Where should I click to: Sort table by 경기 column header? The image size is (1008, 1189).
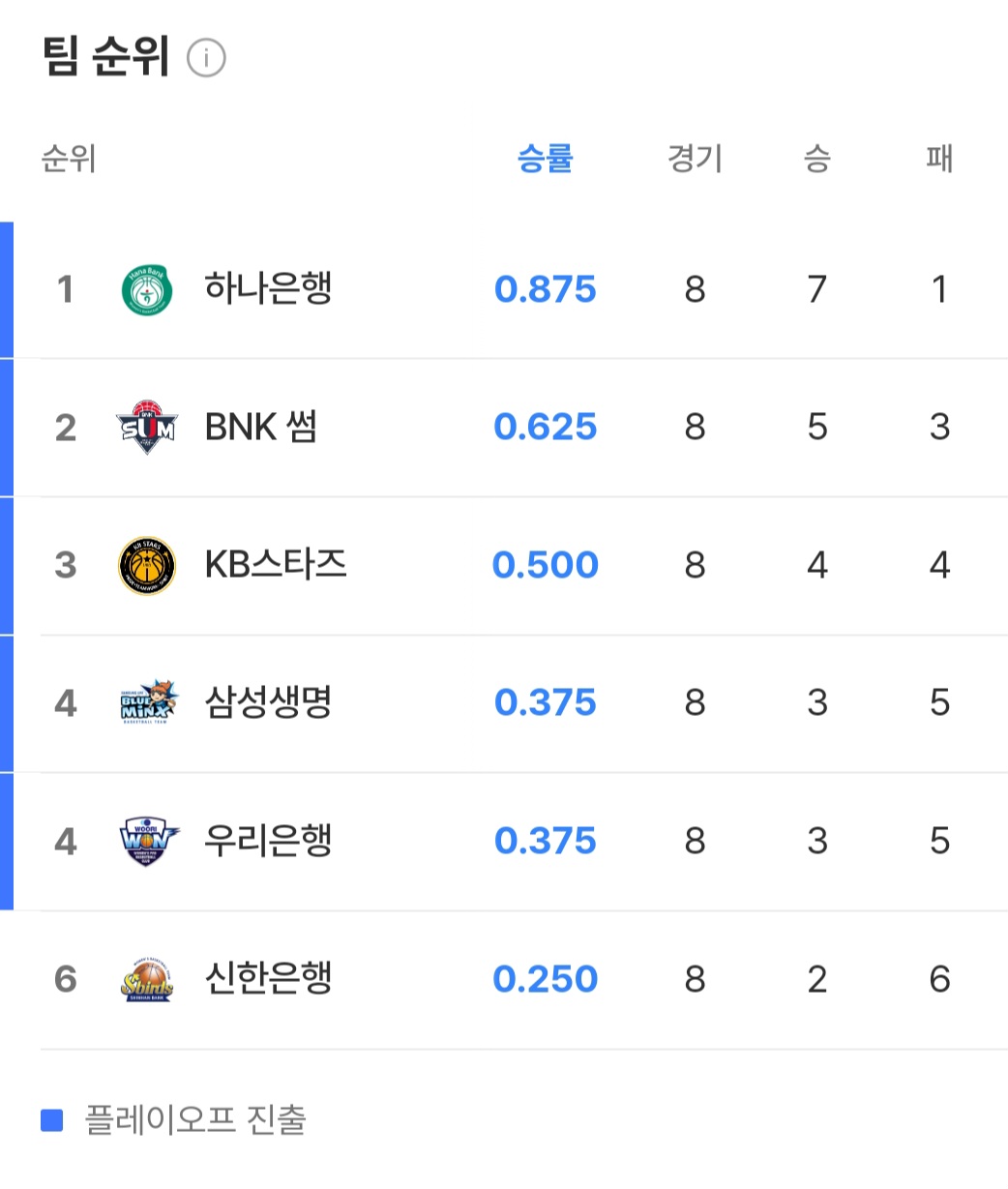pyautogui.click(x=695, y=158)
